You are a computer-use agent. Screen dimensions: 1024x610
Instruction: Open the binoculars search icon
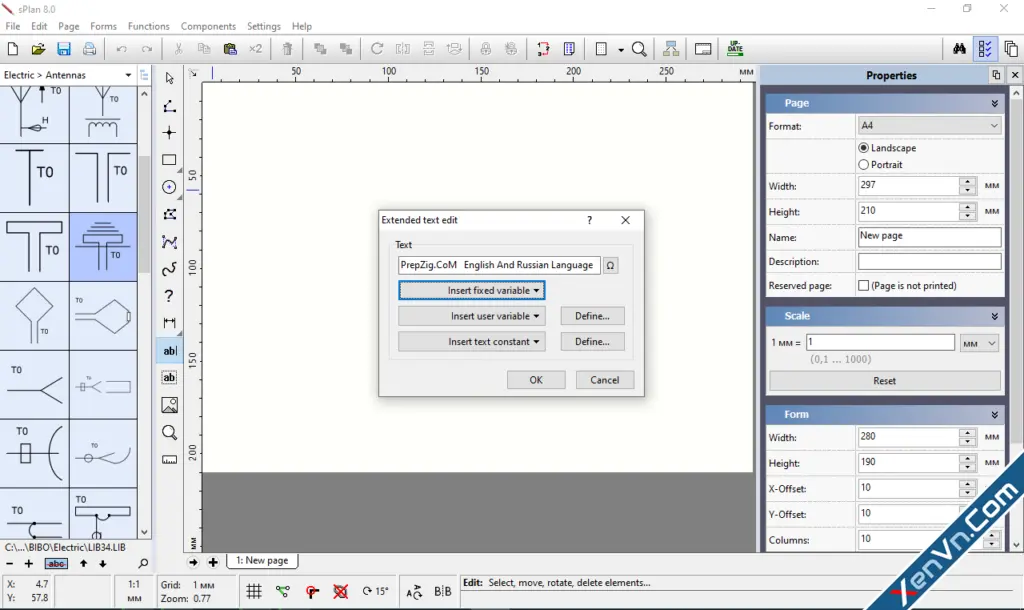[959, 49]
